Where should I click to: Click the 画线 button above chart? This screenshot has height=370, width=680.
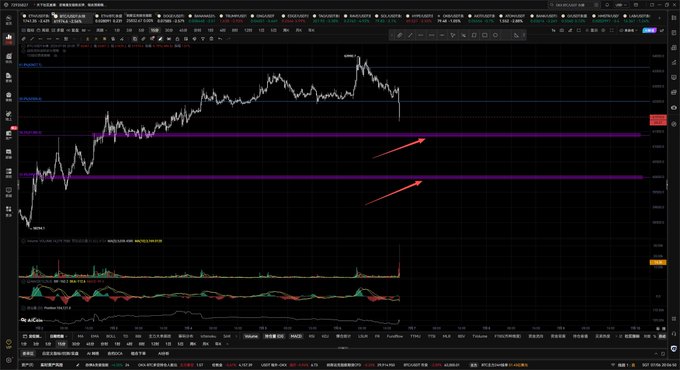[x=43, y=30]
